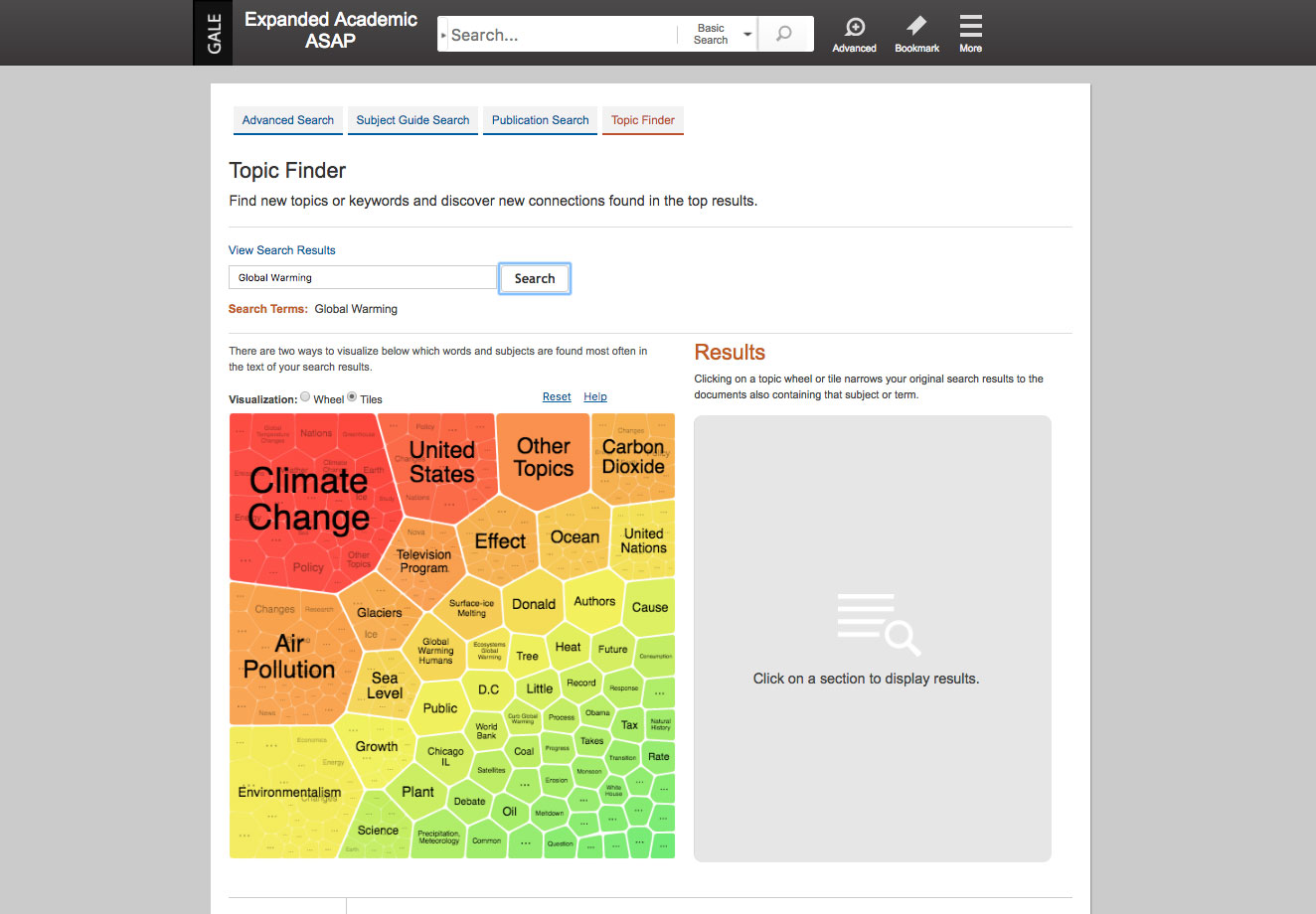
Task: Open the Help link
Action: [595, 396]
